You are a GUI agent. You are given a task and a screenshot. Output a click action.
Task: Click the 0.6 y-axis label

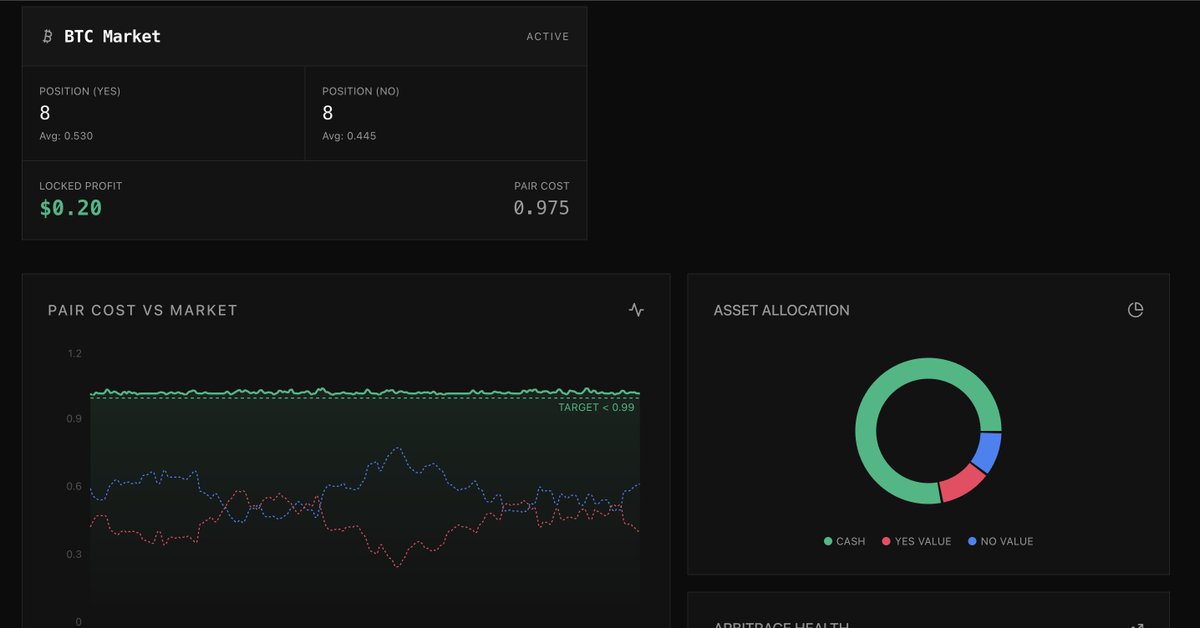pos(74,487)
